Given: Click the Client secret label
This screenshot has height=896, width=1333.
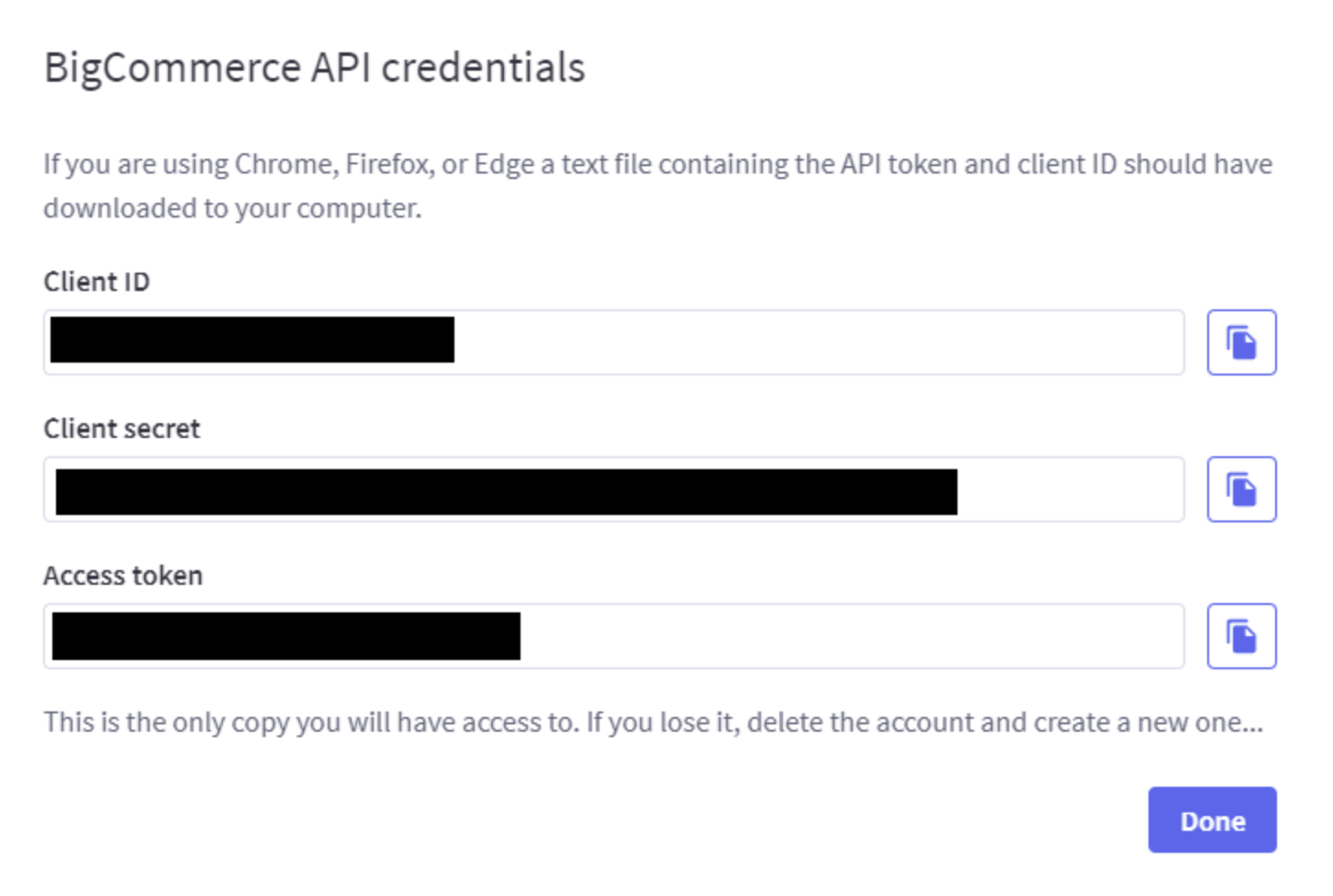Looking at the screenshot, I should [121, 429].
